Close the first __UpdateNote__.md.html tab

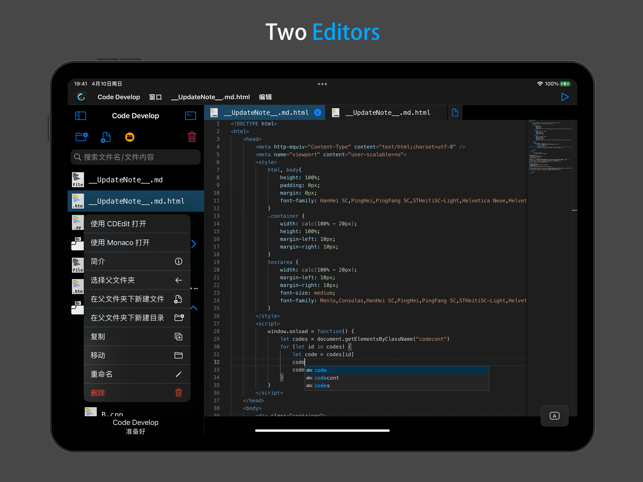(317, 112)
